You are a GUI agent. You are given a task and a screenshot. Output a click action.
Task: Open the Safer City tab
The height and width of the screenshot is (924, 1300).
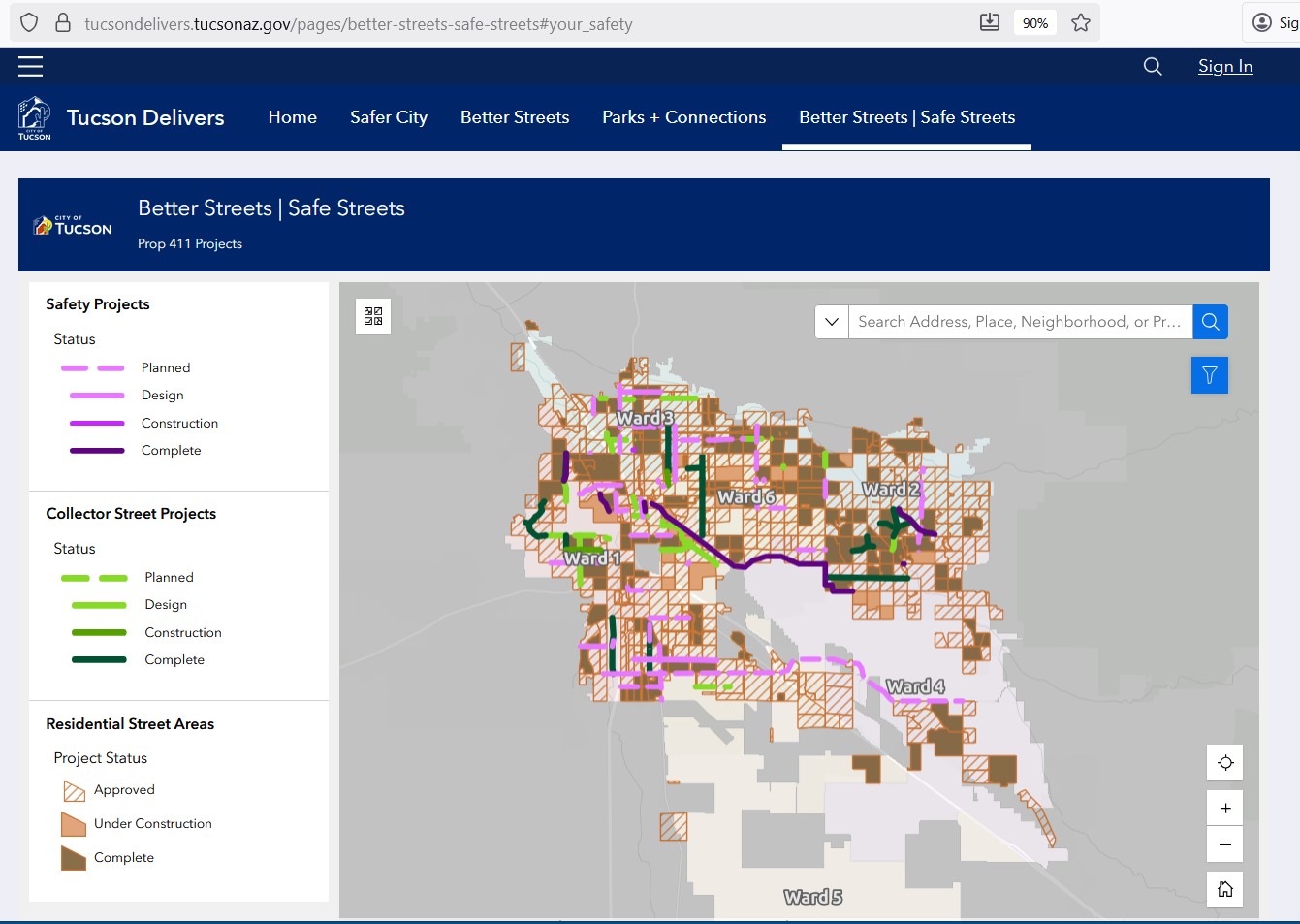click(389, 117)
